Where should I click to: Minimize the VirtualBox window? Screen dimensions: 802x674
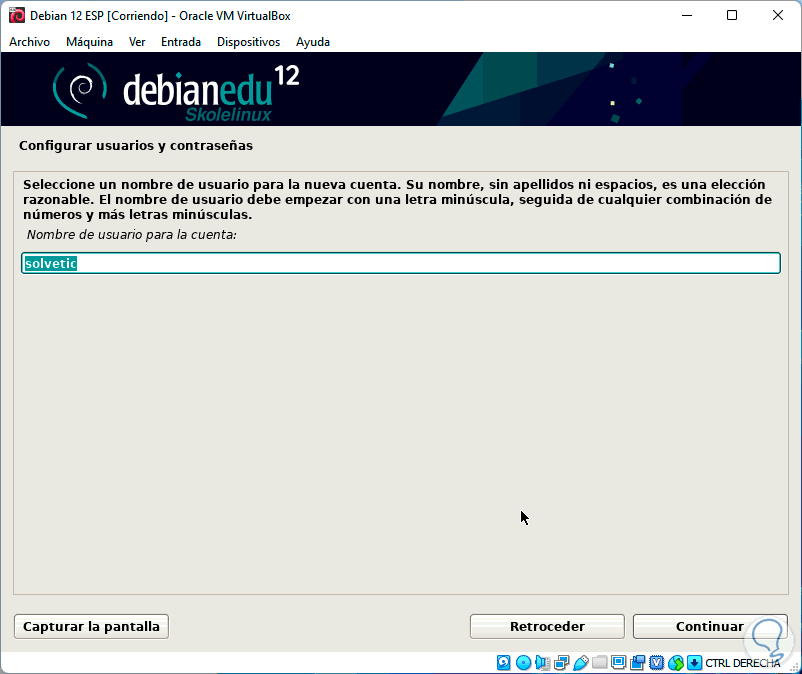[x=687, y=15]
